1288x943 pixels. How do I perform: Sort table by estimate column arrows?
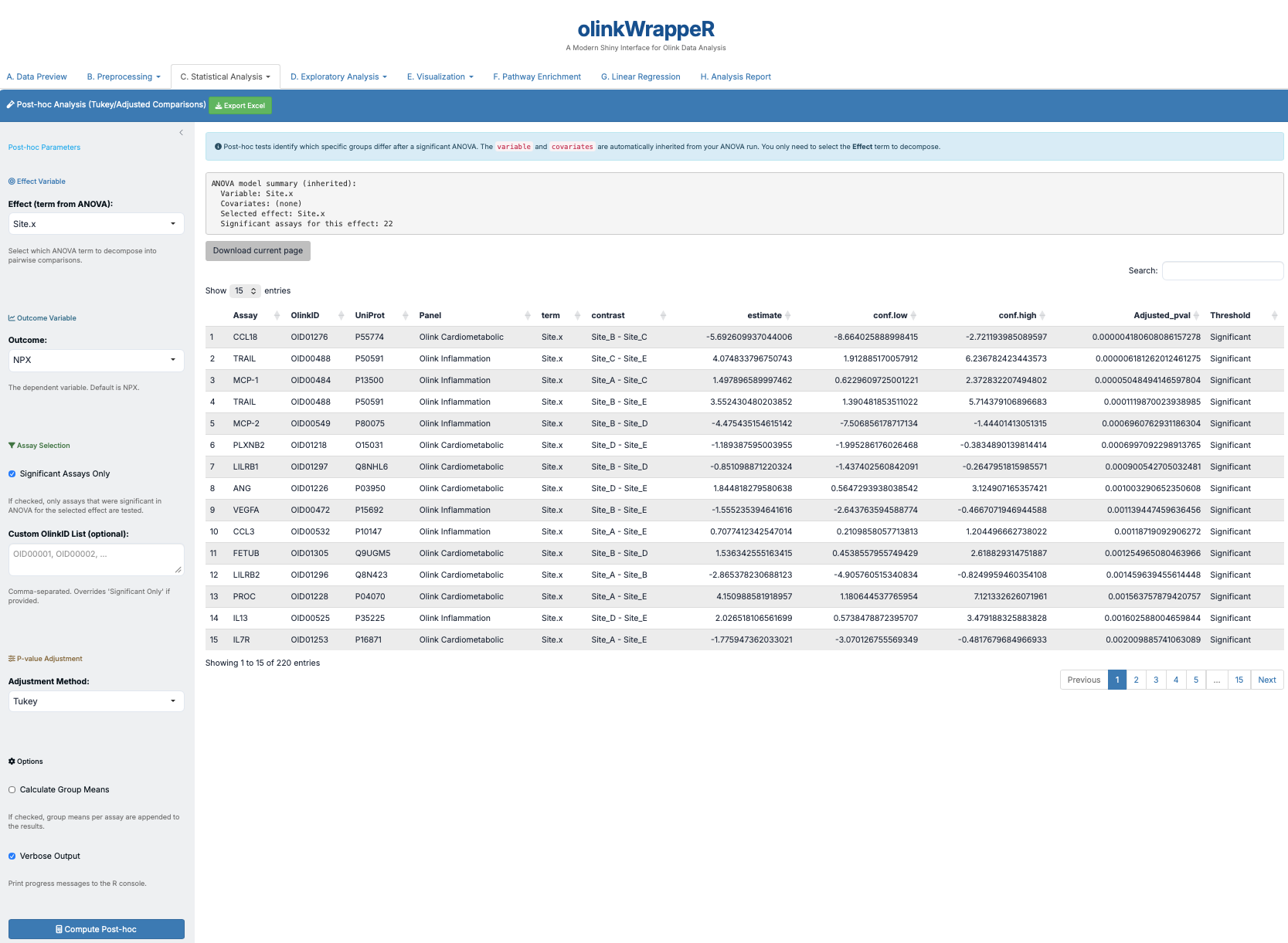click(787, 315)
